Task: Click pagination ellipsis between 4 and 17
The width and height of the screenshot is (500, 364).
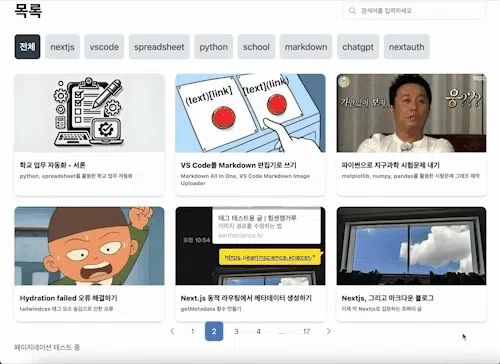Action: pos(282,332)
